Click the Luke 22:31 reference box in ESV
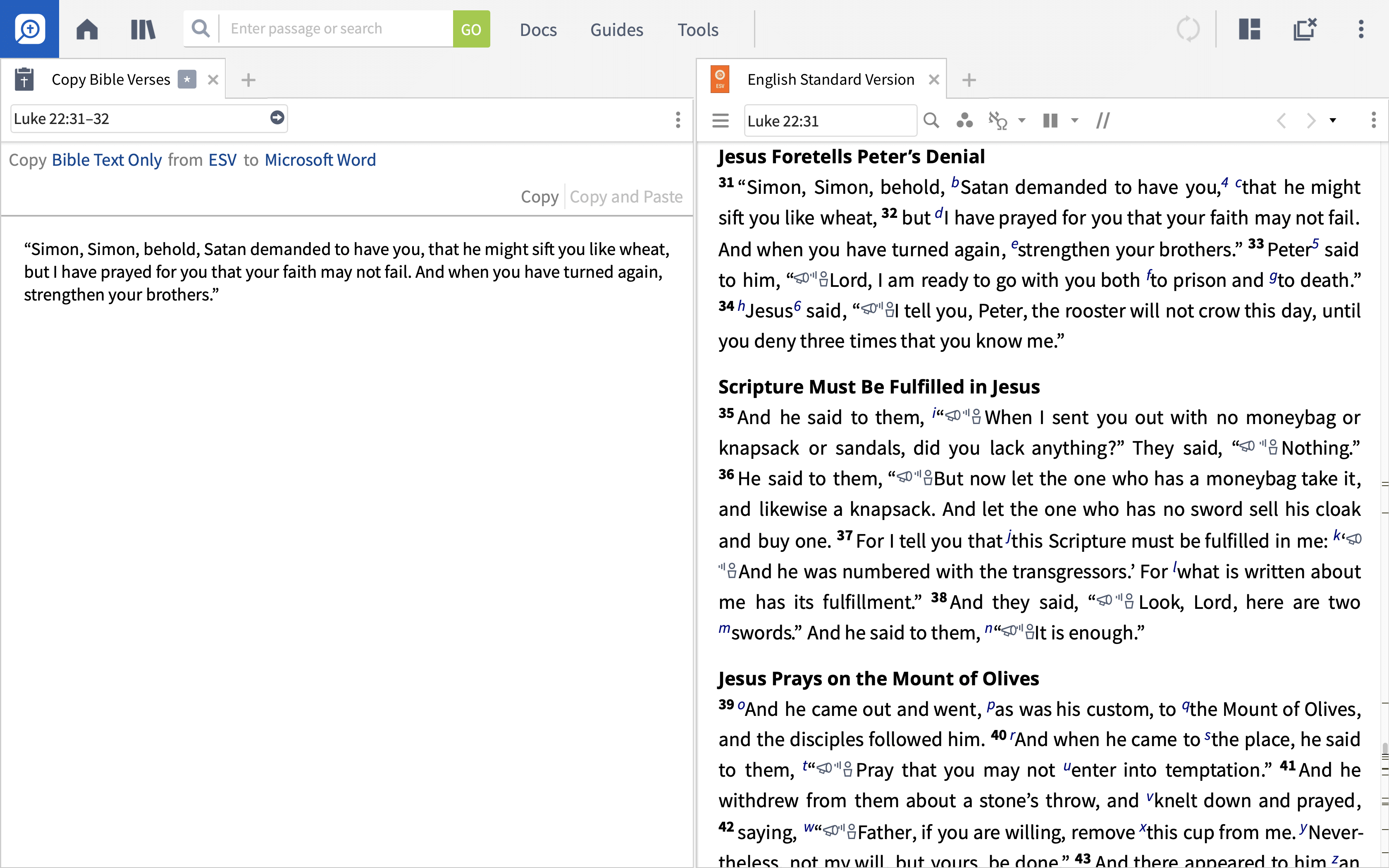This screenshot has height=868, width=1389. click(x=830, y=121)
